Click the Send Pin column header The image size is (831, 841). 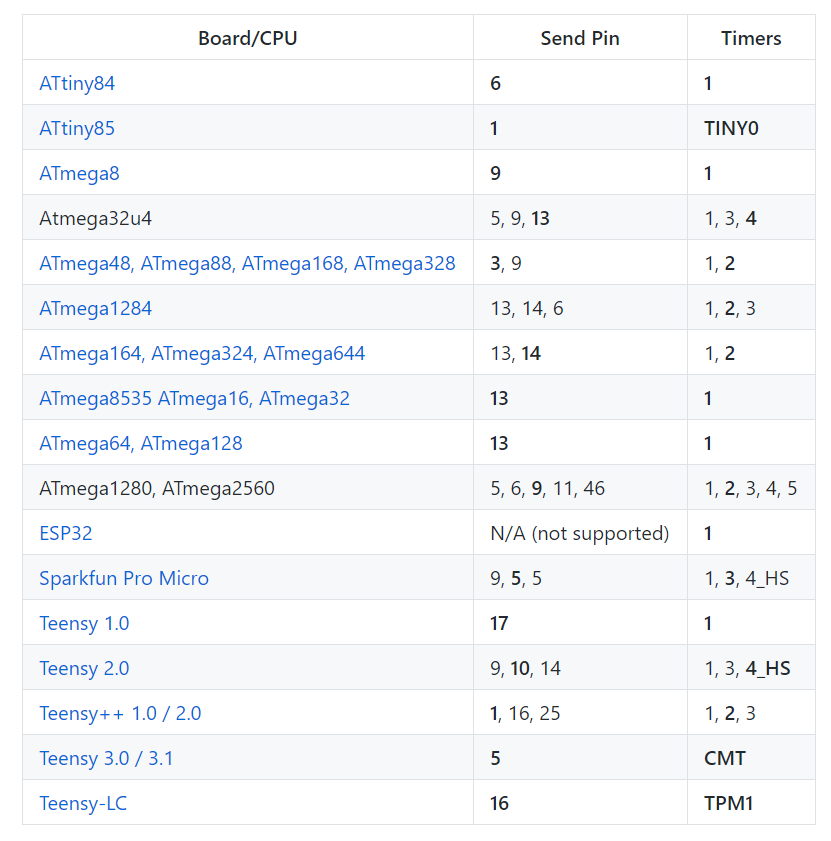pos(580,39)
